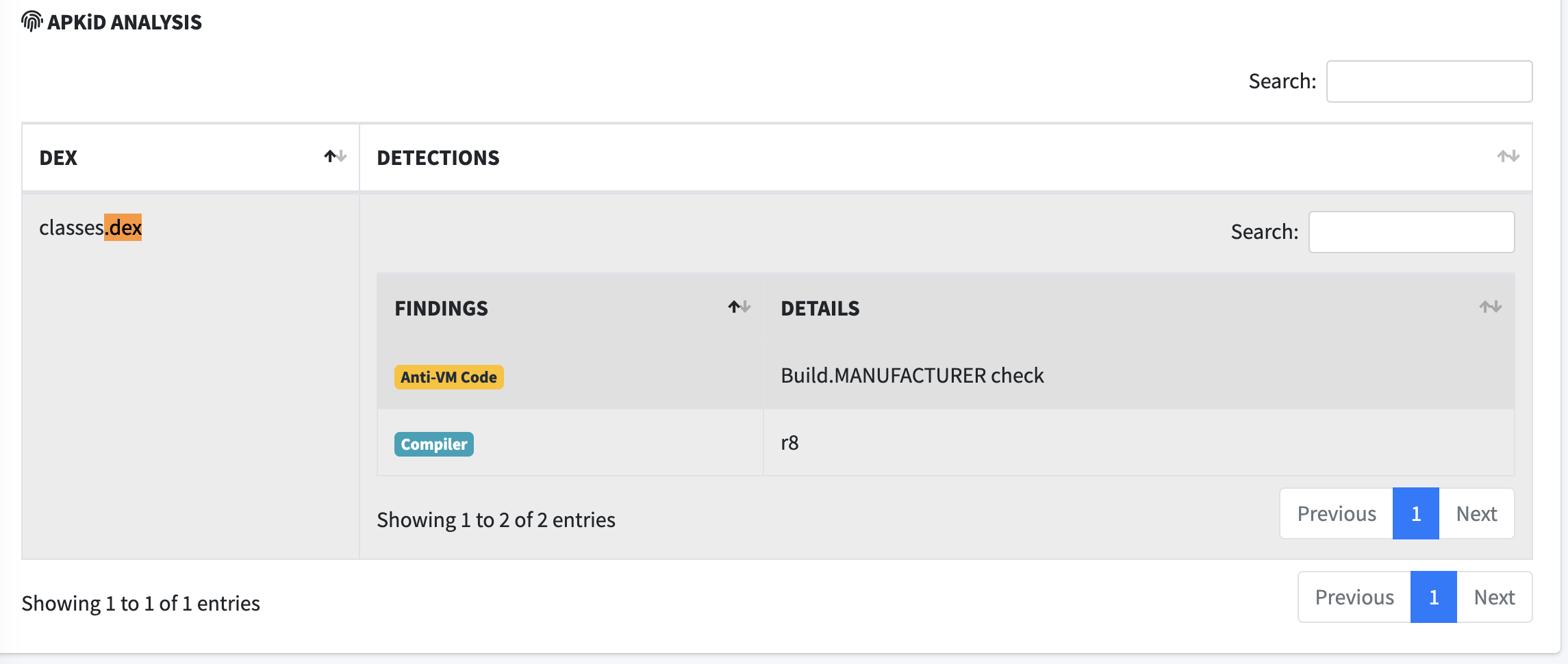The width and height of the screenshot is (1568, 664).
Task: Click the Compiler badge
Action: (x=433, y=444)
